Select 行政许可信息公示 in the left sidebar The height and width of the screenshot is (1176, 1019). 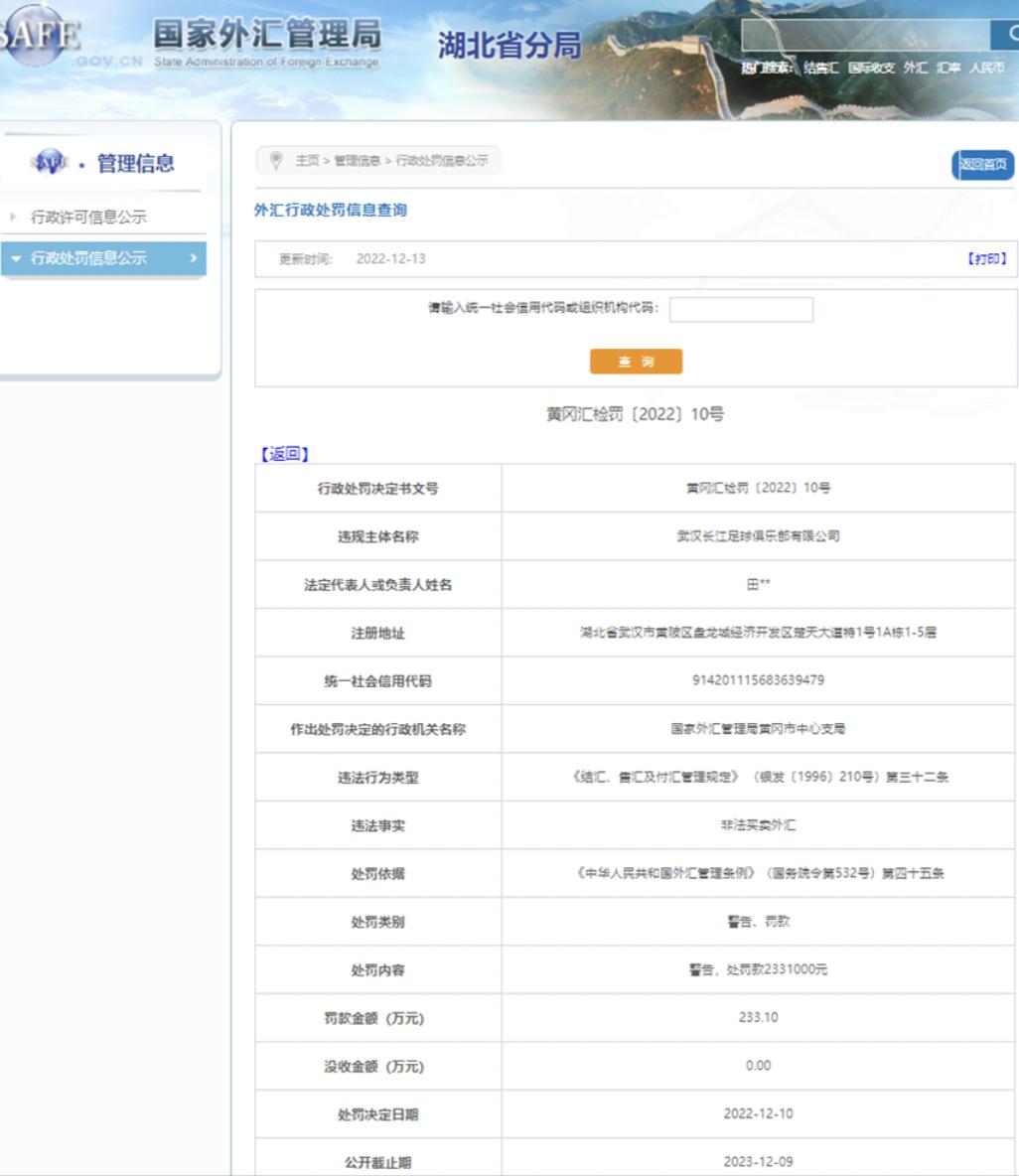click(x=89, y=215)
